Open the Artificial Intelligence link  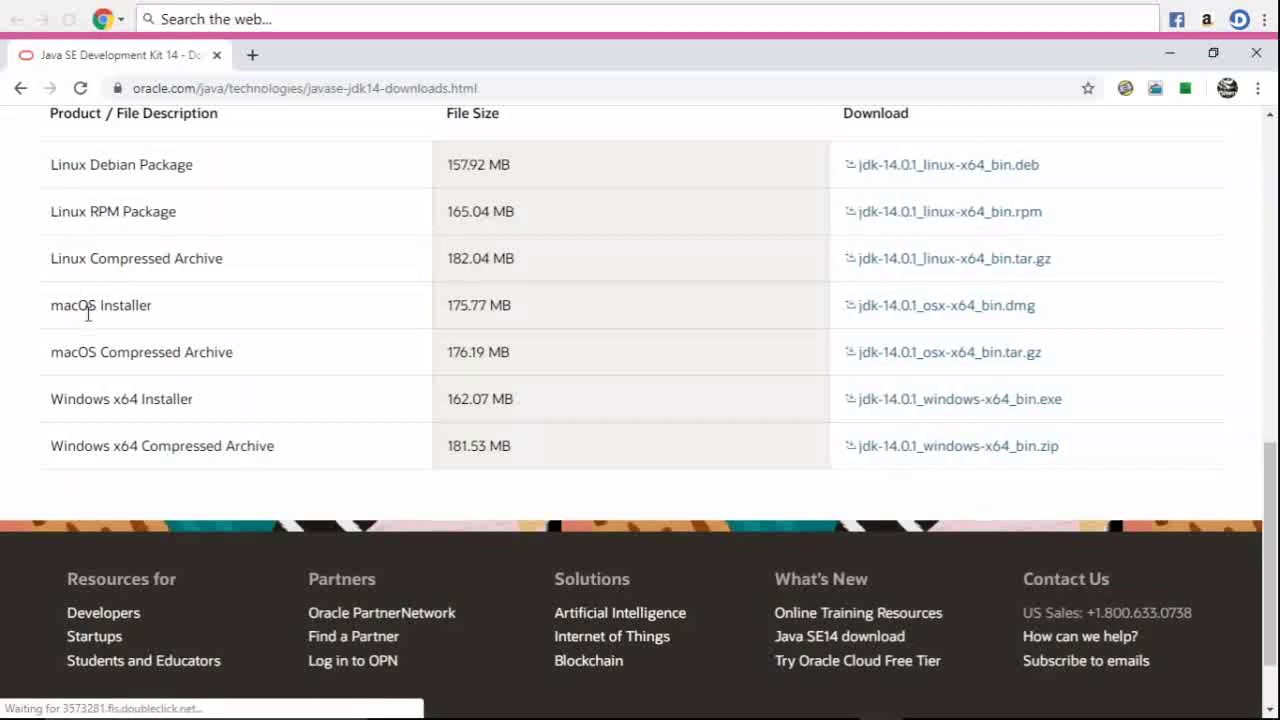tap(620, 613)
